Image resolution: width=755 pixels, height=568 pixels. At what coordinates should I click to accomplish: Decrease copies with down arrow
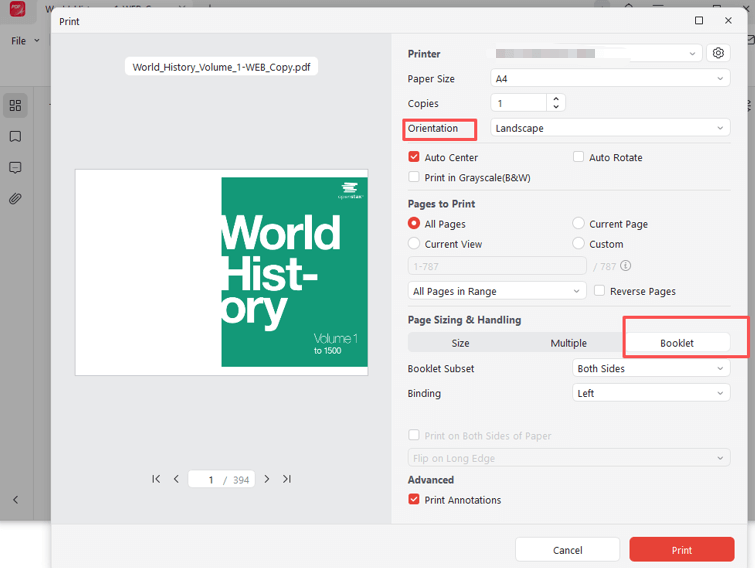(556, 106)
